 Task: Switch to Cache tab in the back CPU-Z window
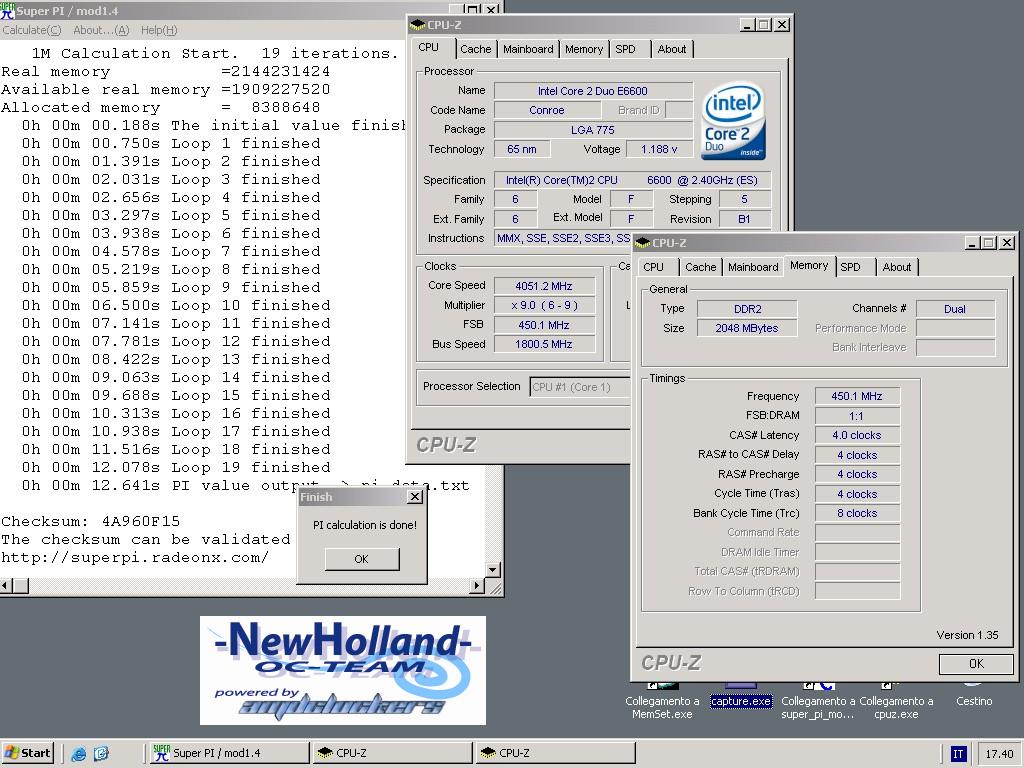click(x=475, y=49)
